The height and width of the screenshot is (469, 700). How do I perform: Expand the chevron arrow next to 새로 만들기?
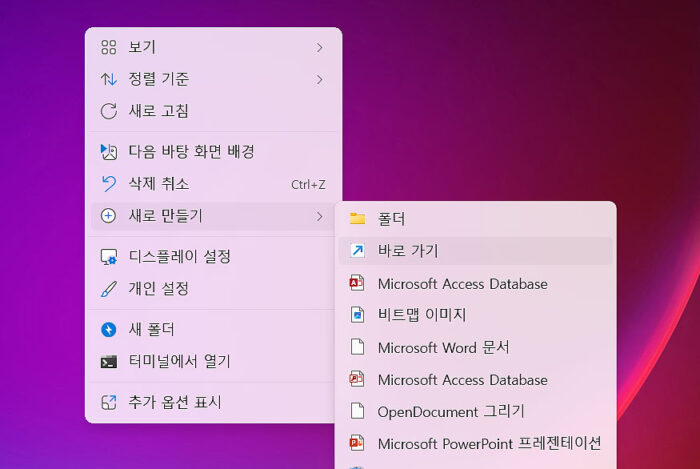coord(319,216)
